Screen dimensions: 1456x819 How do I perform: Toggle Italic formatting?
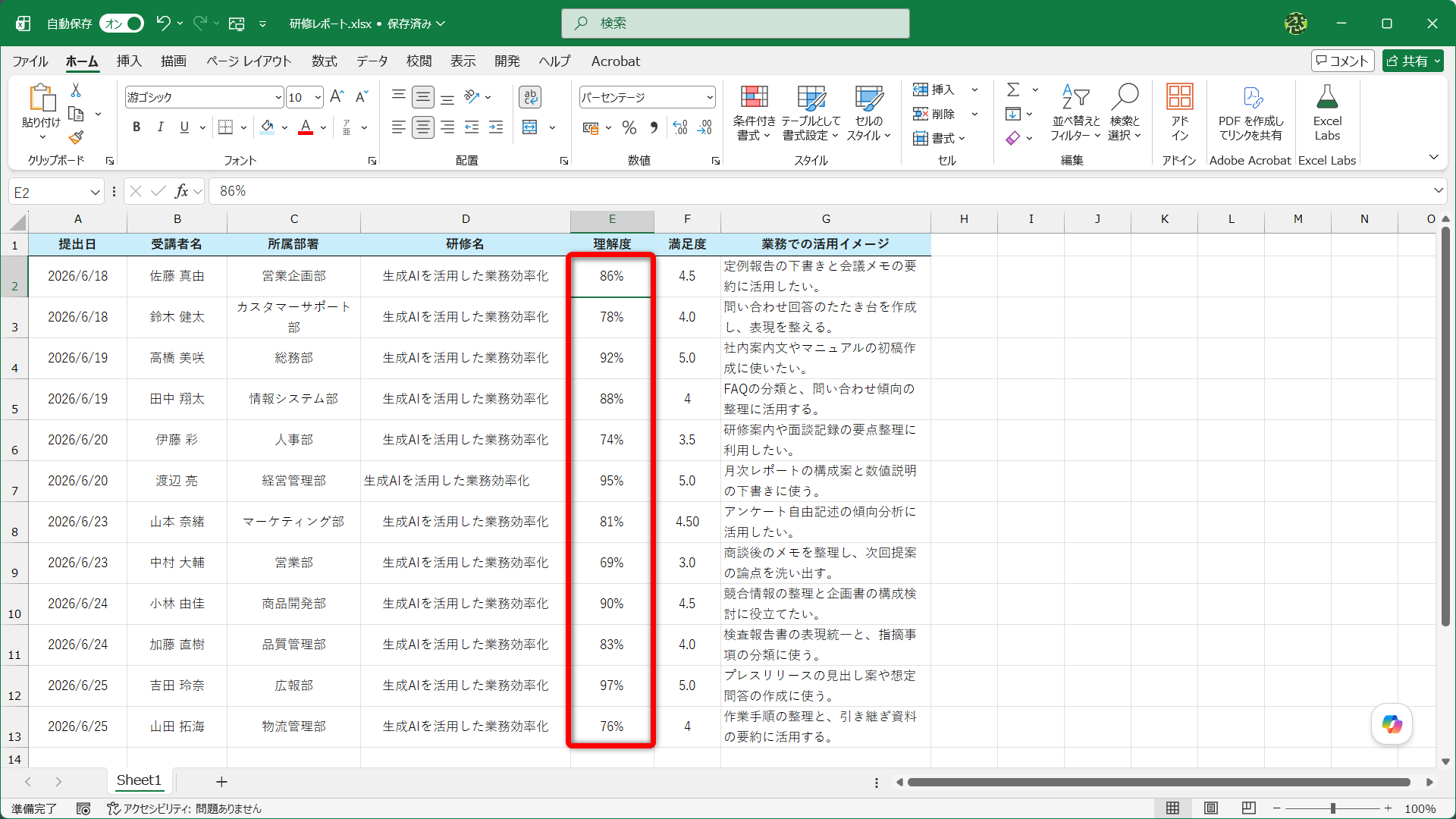click(160, 127)
